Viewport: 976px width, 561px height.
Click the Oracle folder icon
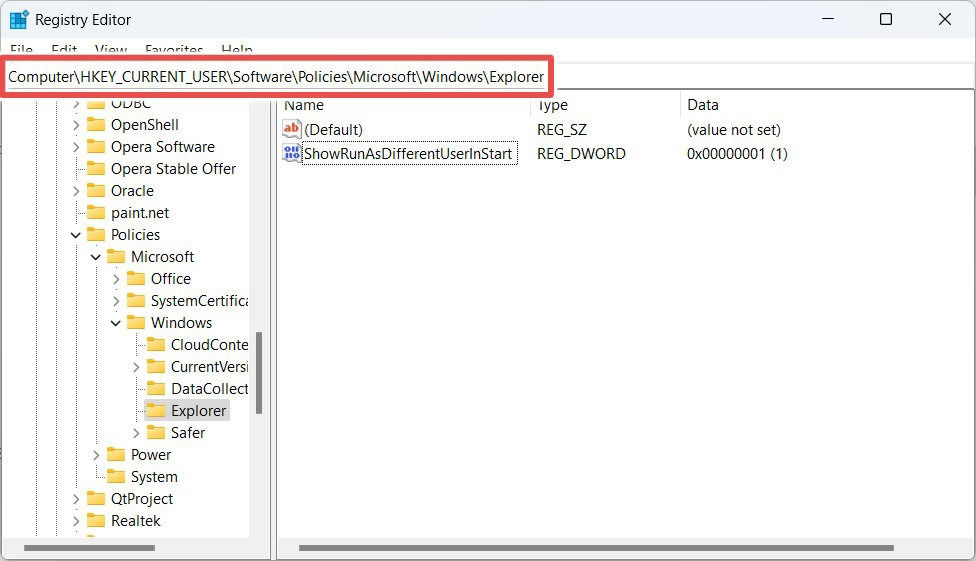point(96,191)
